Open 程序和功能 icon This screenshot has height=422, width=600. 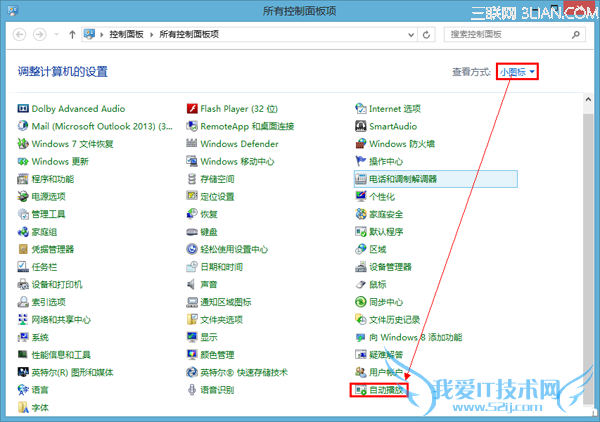click(x=23, y=179)
